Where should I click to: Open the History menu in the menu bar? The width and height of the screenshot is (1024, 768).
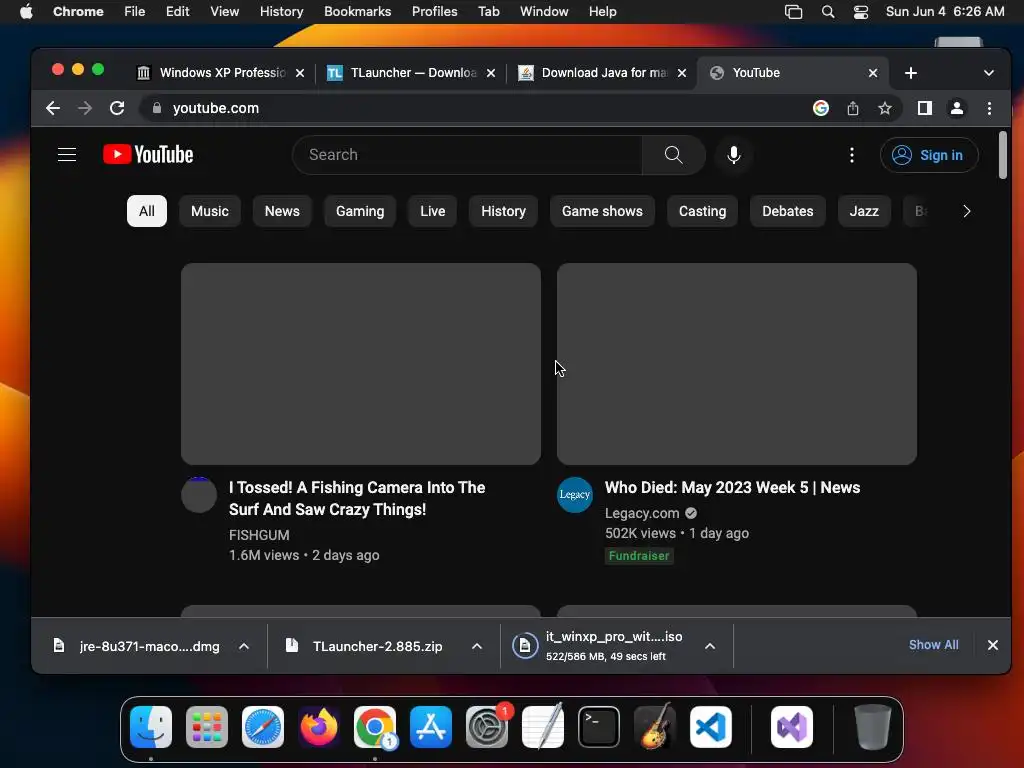click(x=281, y=12)
